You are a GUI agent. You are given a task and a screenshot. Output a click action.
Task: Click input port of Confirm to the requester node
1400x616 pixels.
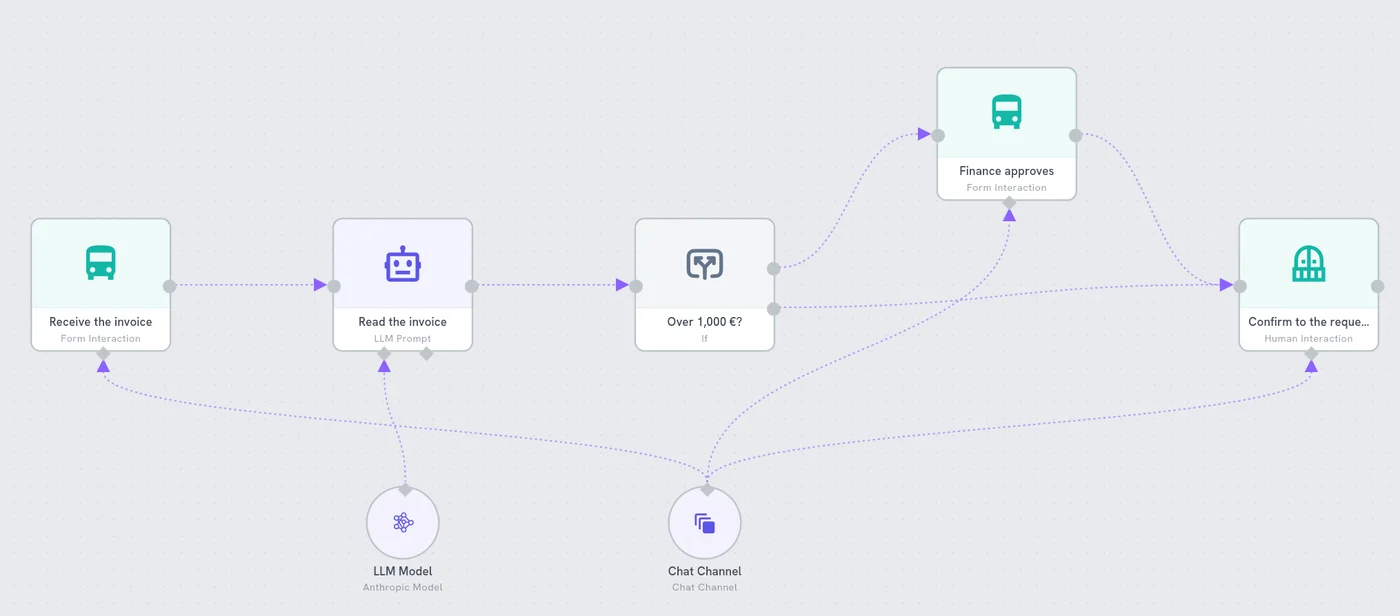[1240, 286]
